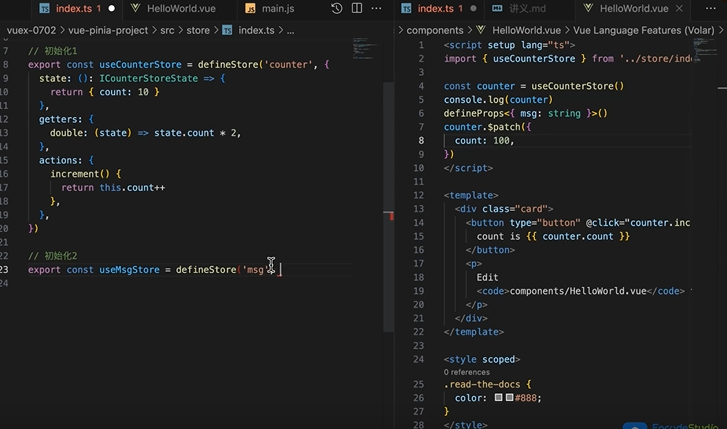Click unsaved dot on left index.ts tab
The width and height of the screenshot is (727, 429).
pos(111,8)
